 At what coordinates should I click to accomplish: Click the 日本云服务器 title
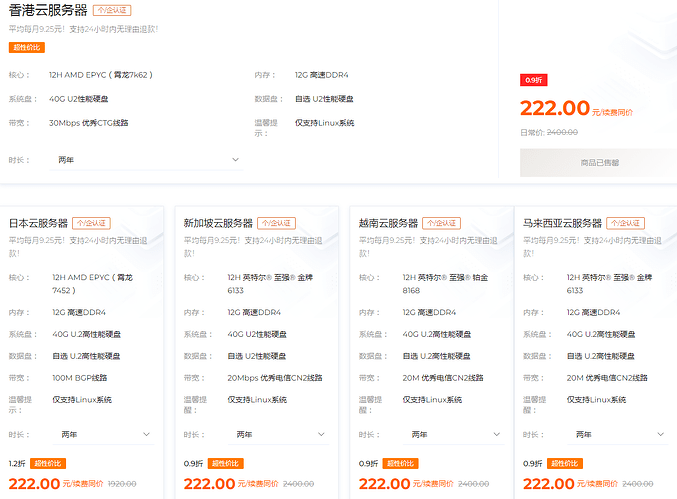pos(38,223)
